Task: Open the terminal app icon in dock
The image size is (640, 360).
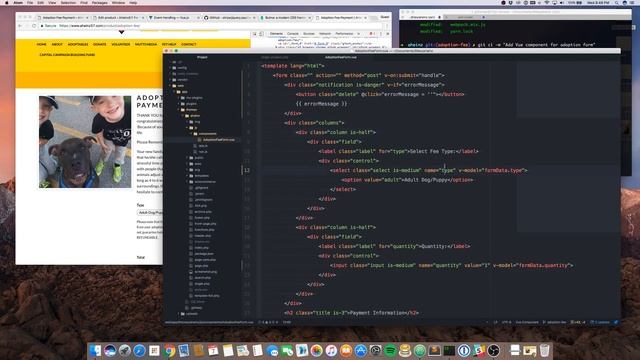Action: pyautogui.click(x=449, y=351)
